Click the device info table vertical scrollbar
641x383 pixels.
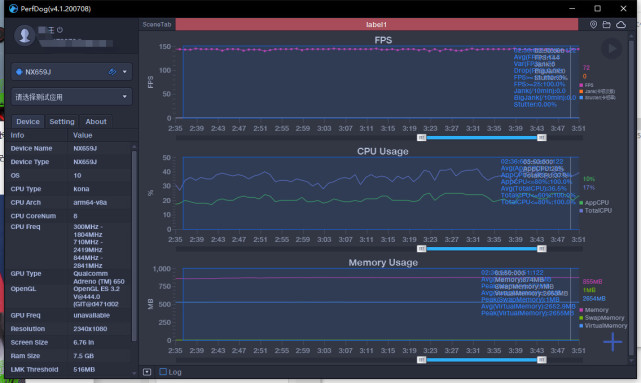(134, 246)
